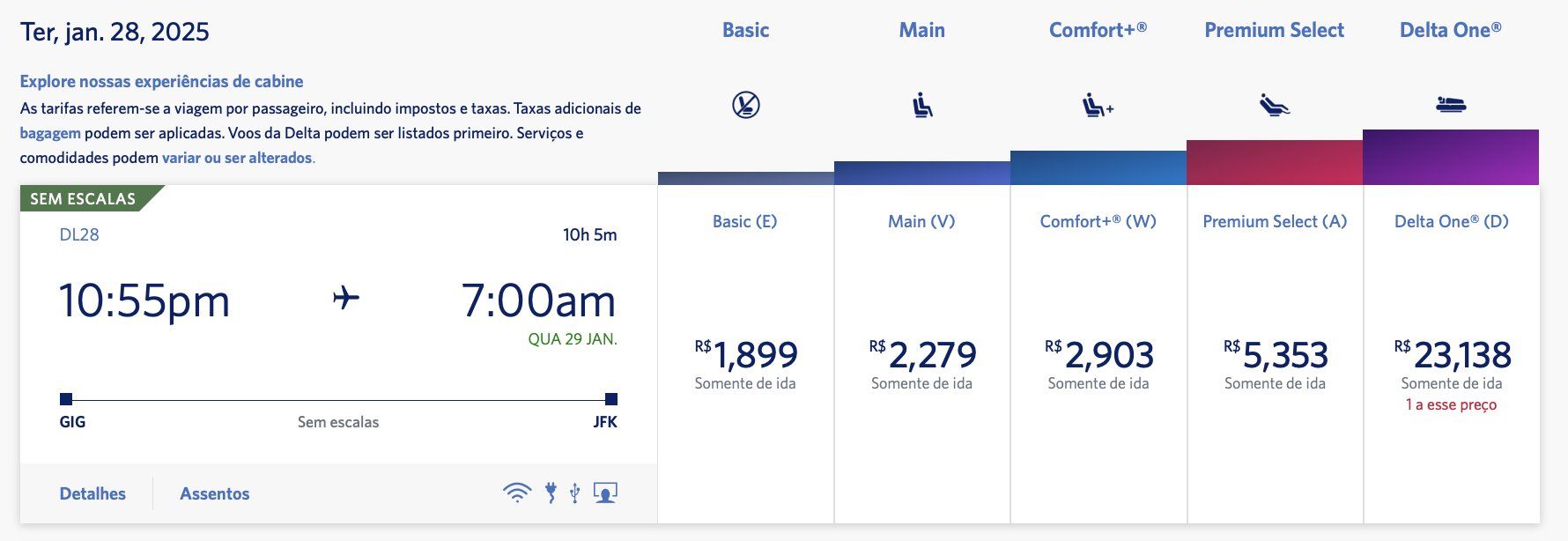This screenshot has height=541, width=1568.
Task: Click the Basic cabin no-seat-selection icon
Action: (x=745, y=106)
